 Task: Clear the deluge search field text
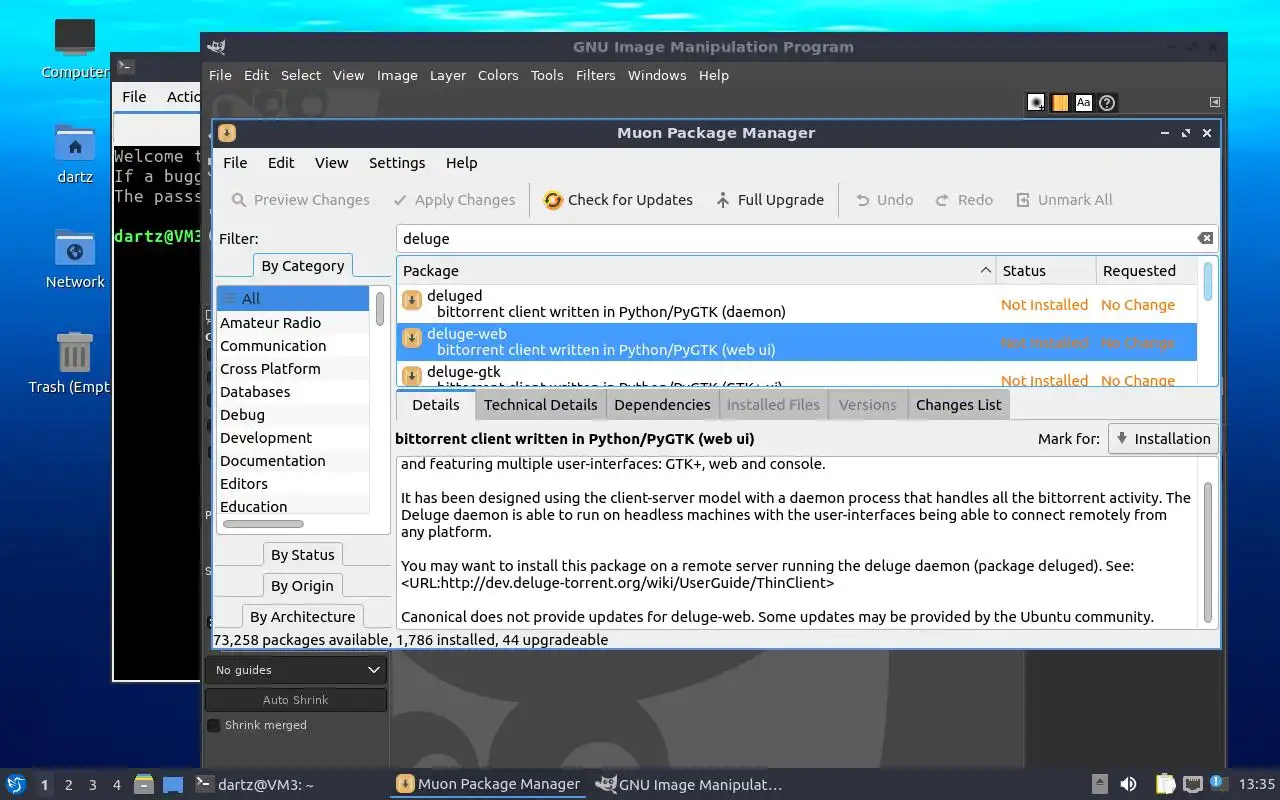pyautogui.click(x=1205, y=238)
